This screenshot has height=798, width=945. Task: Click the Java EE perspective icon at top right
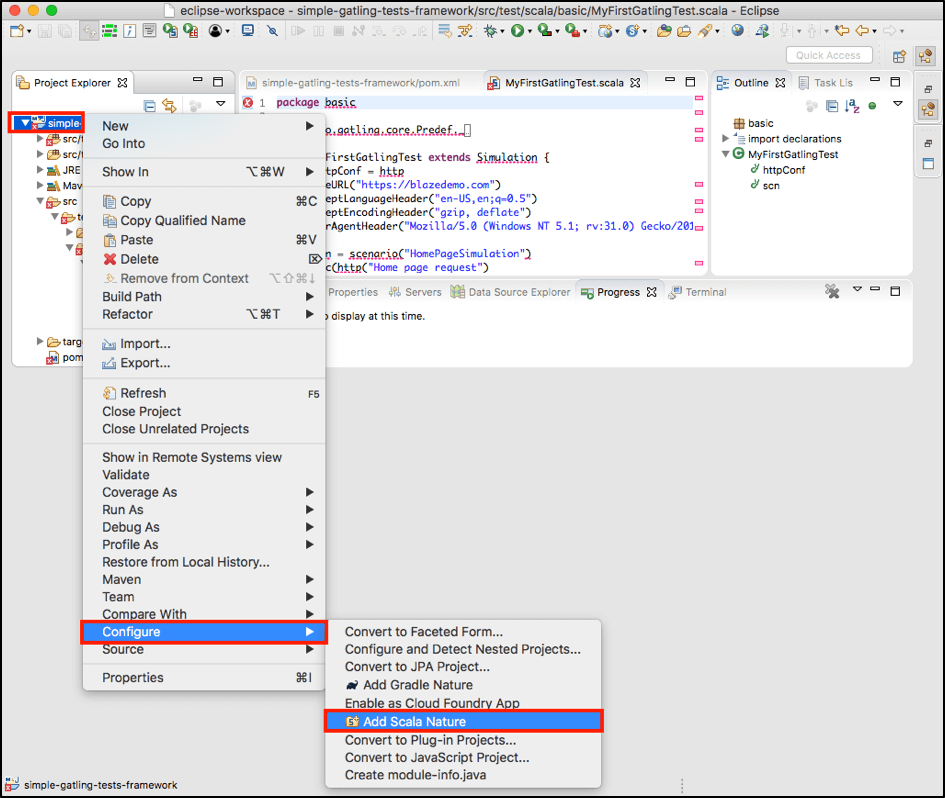tap(926, 56)
